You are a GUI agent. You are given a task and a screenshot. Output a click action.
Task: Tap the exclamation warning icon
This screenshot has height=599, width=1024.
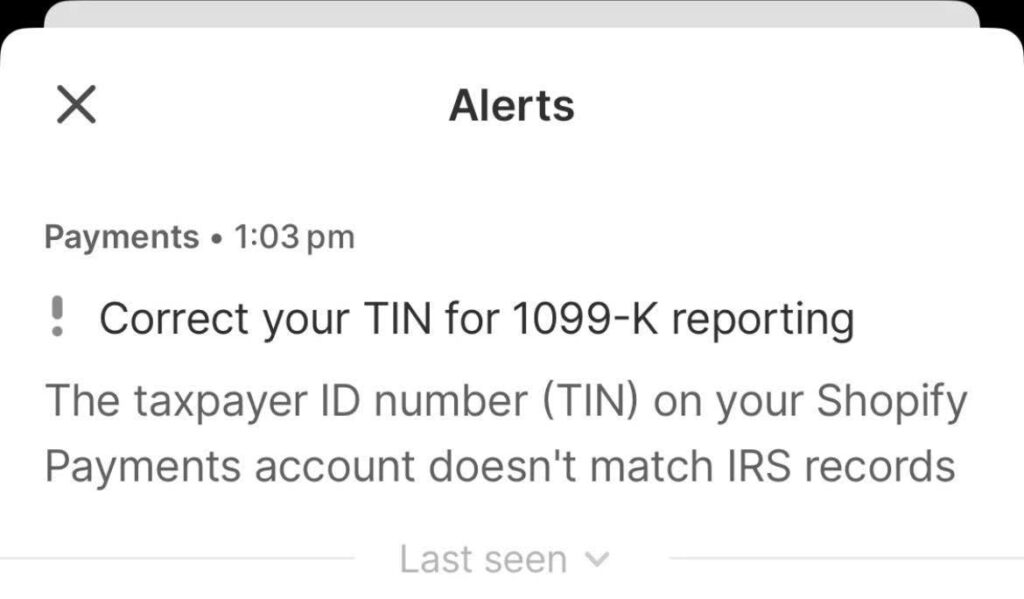pyautogui.click(x=57, y=317)
